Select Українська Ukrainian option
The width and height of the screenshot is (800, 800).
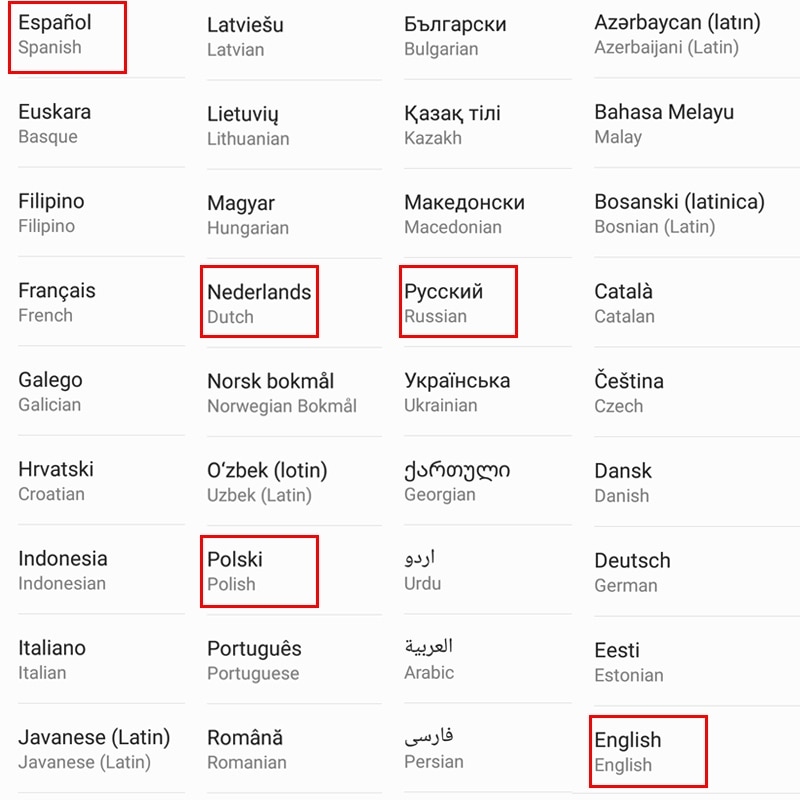(x=488, y=392)
